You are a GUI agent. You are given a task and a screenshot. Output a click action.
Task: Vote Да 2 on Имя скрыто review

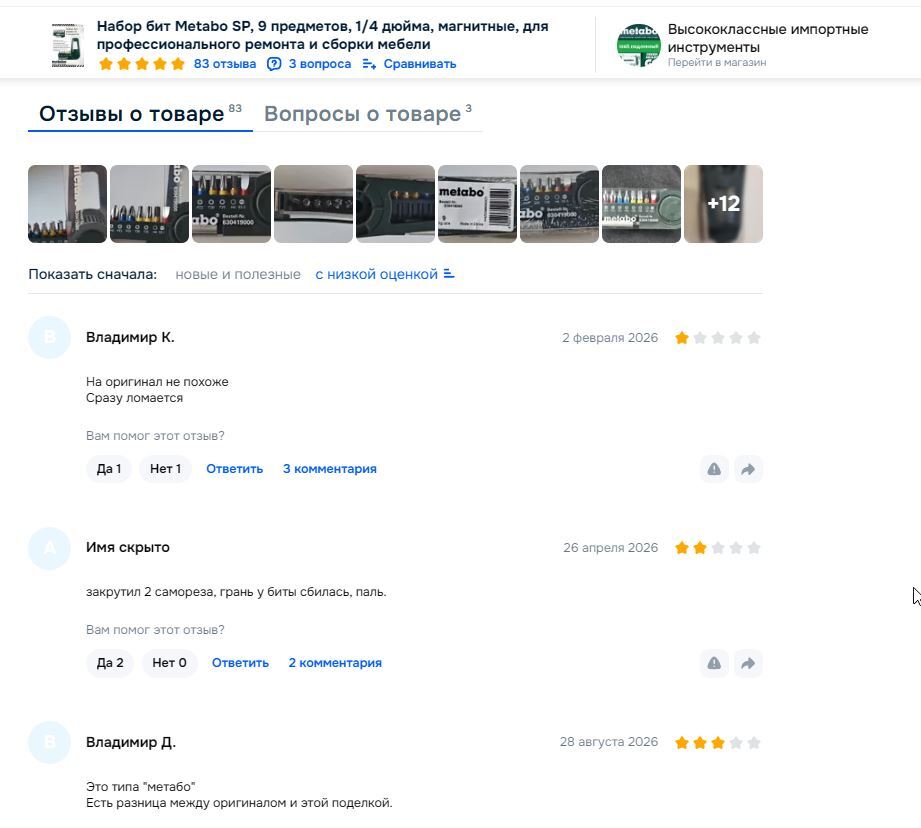coord(110,662)
